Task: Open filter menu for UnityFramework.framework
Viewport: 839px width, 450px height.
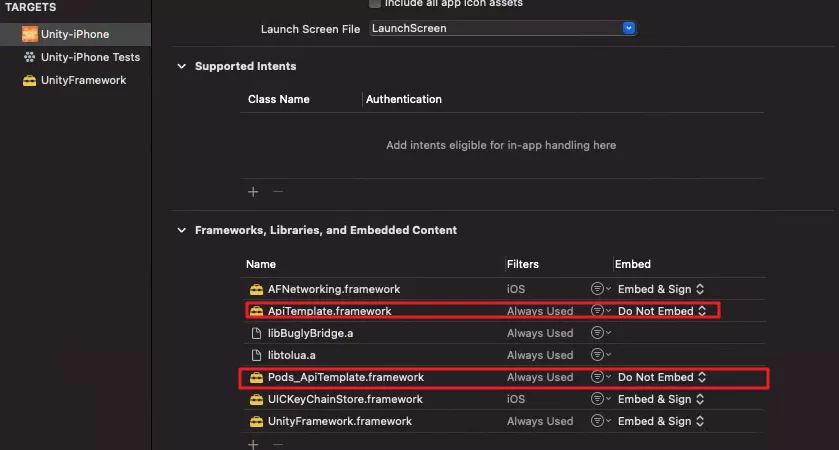Action: click(601, 421)
